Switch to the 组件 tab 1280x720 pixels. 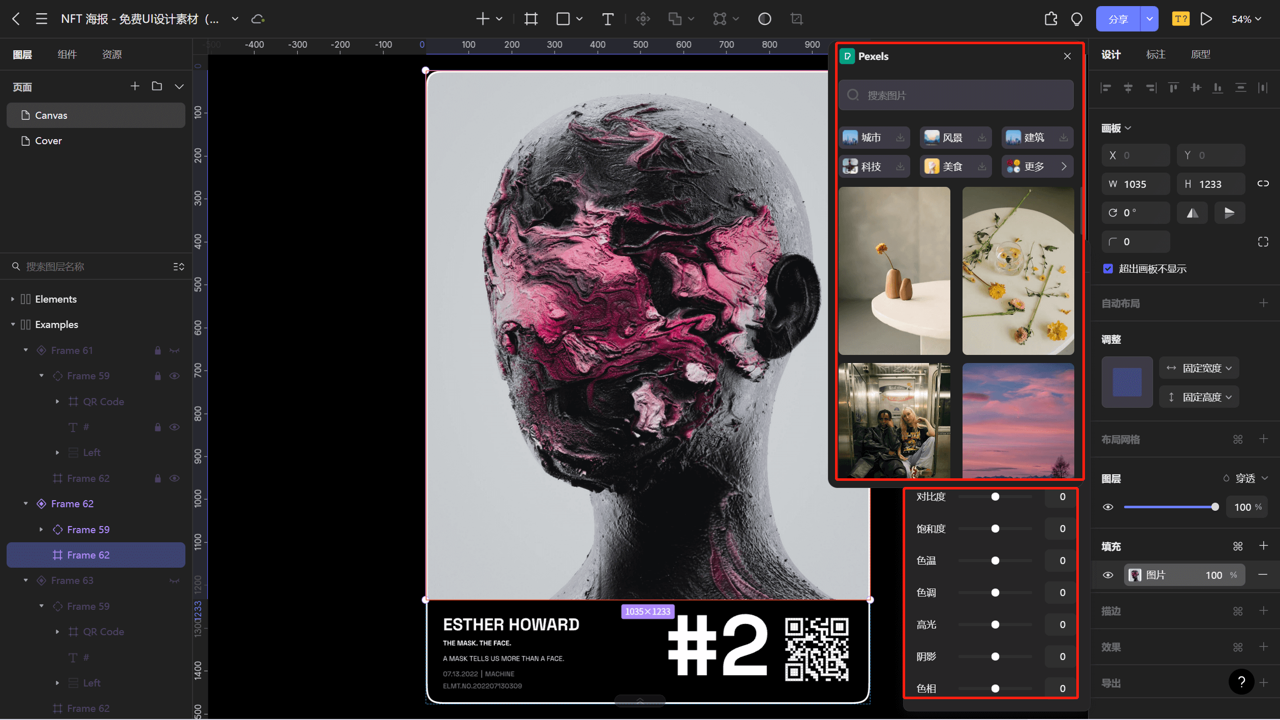pyautogui.click(x=67, y=55)
